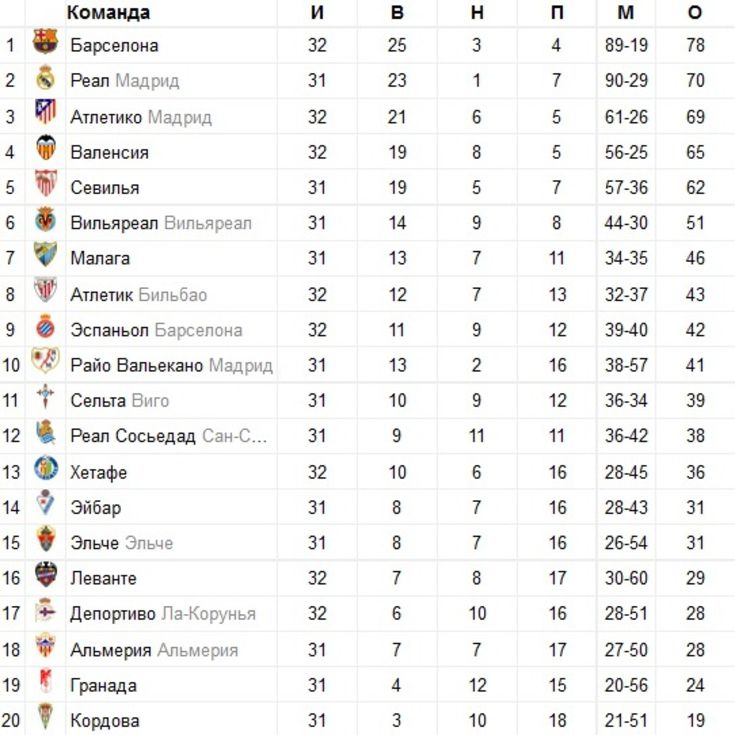This screenshot has width=735, height=735.
Task: Click the Barcelona club crest icon
Action: (x=45, y=42)
